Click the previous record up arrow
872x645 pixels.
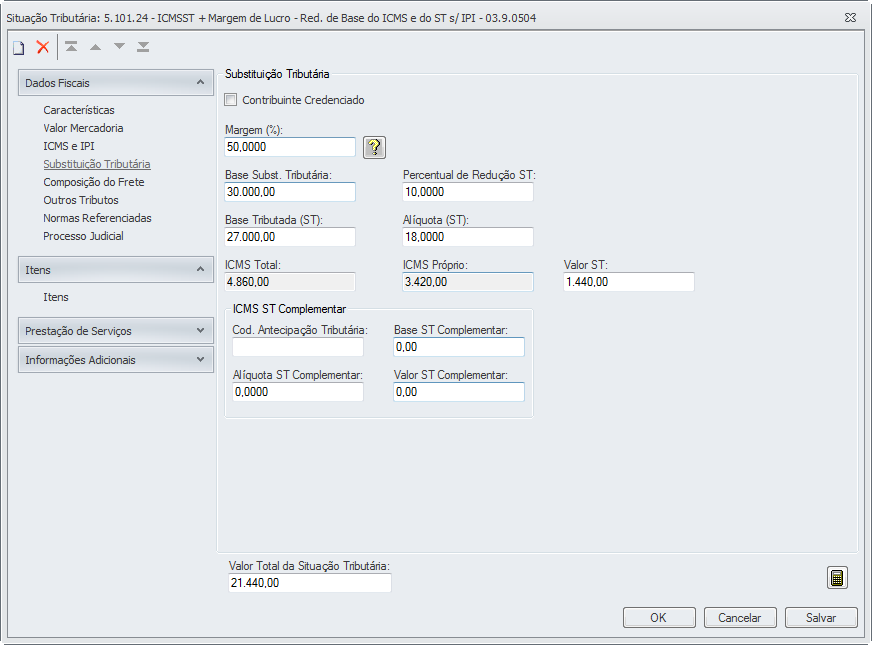pyautogui.click(x=95, y=47)
